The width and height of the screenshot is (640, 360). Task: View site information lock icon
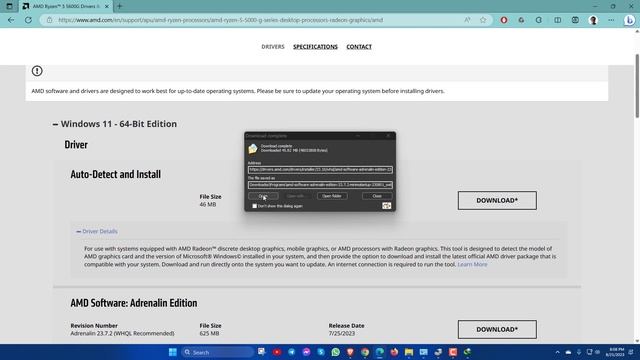tap(49, 20)
